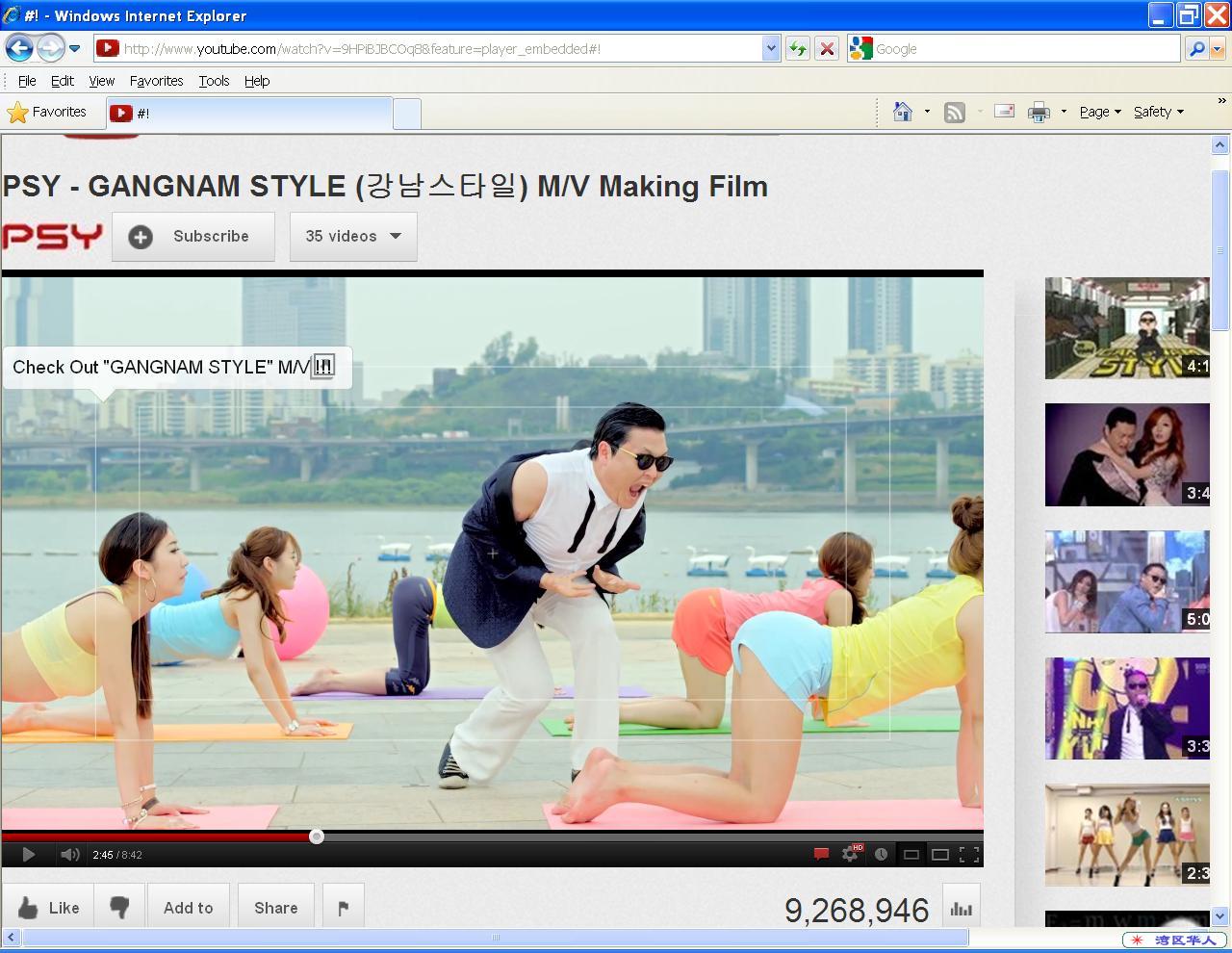Open a new blank tab

pyautogui.click(x=407, y=114)
